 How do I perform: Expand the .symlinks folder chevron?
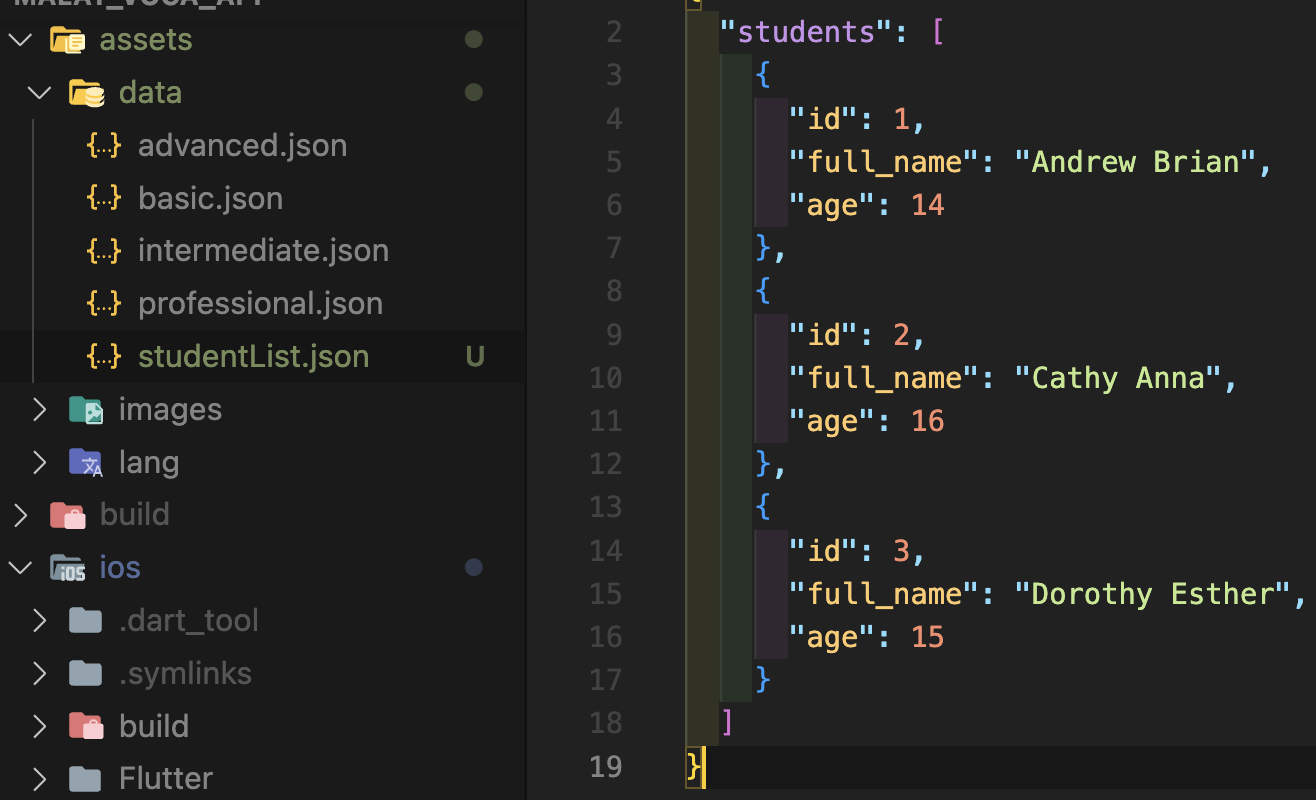(39, 674)
